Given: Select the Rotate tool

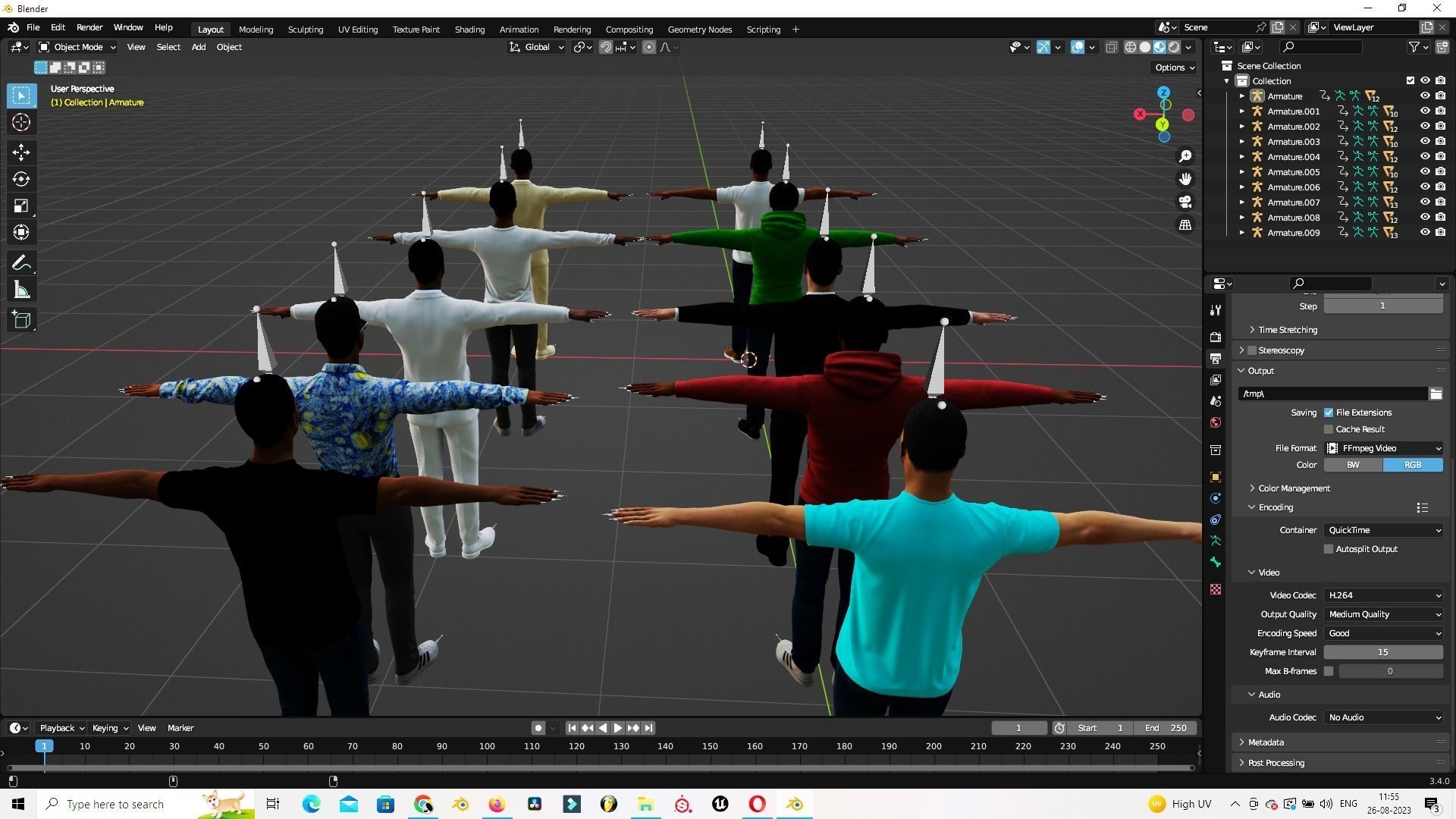Looking at the screenshot, I should pos(21,179).
